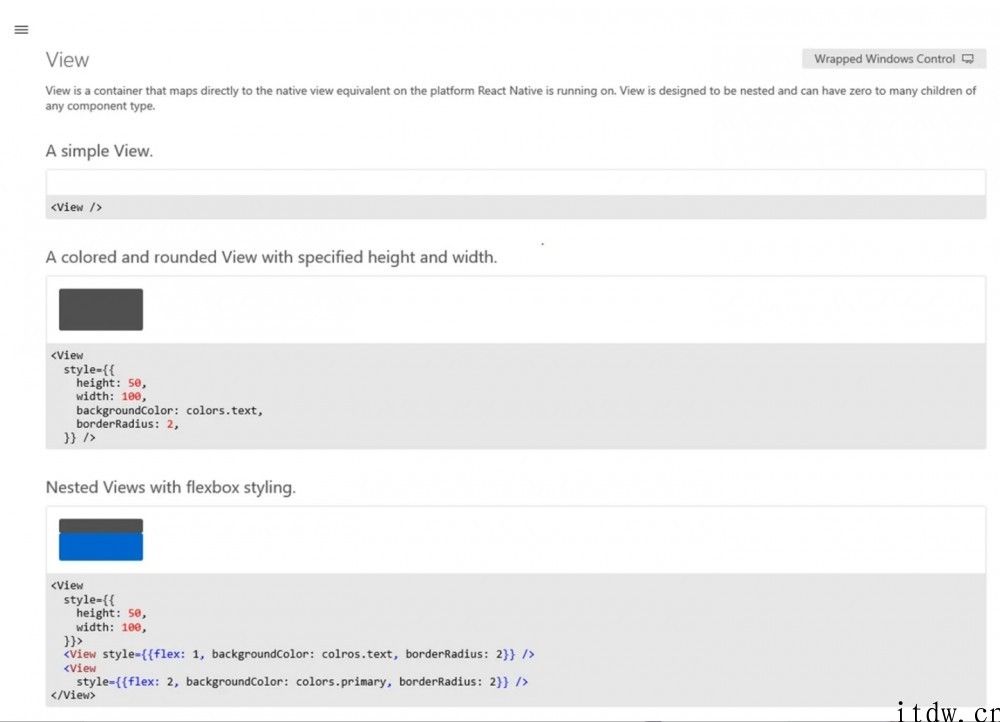The image size is (1000, 722).
Task: Click the View page title
Action: (67, 60)
